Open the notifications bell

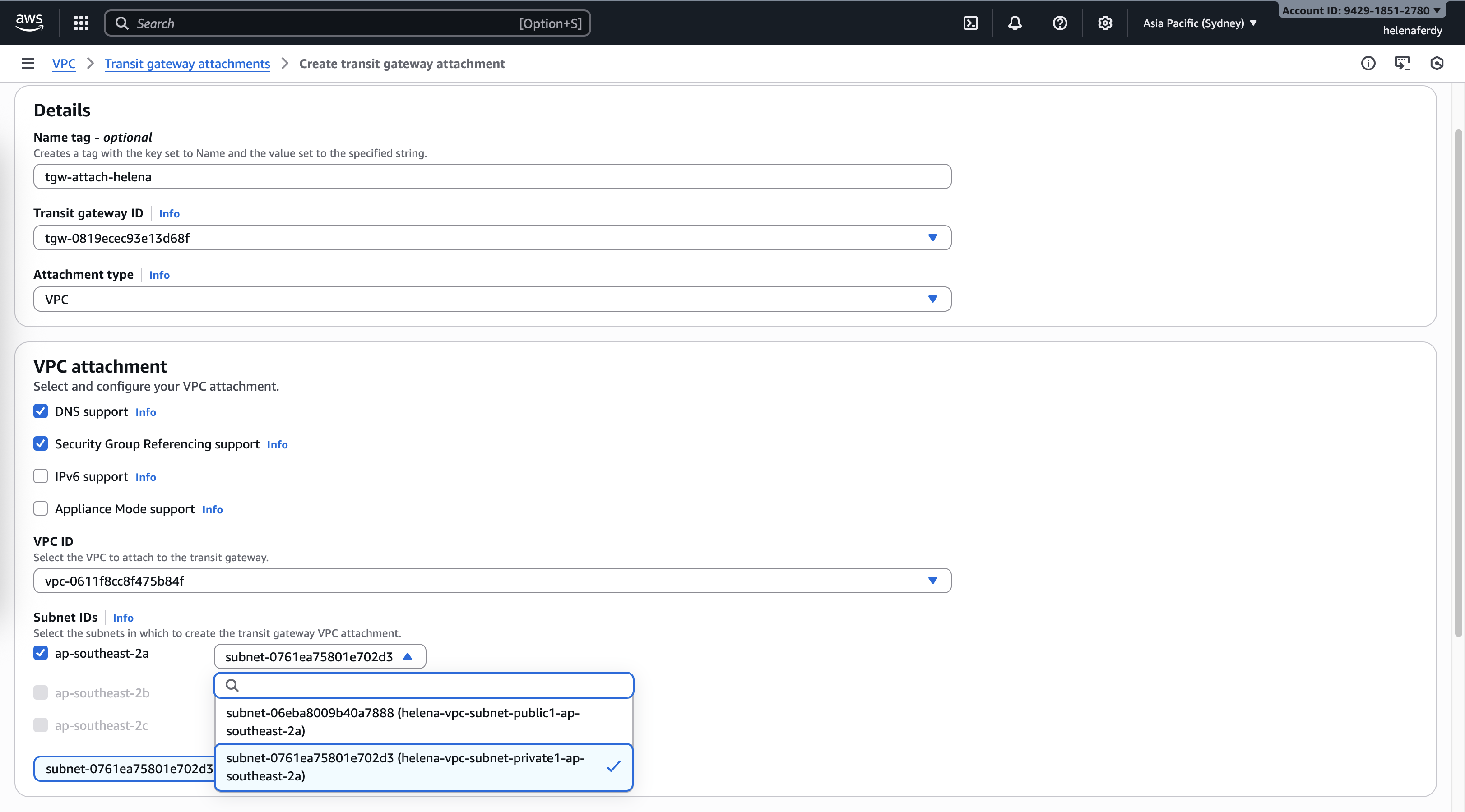[1015, 23]
